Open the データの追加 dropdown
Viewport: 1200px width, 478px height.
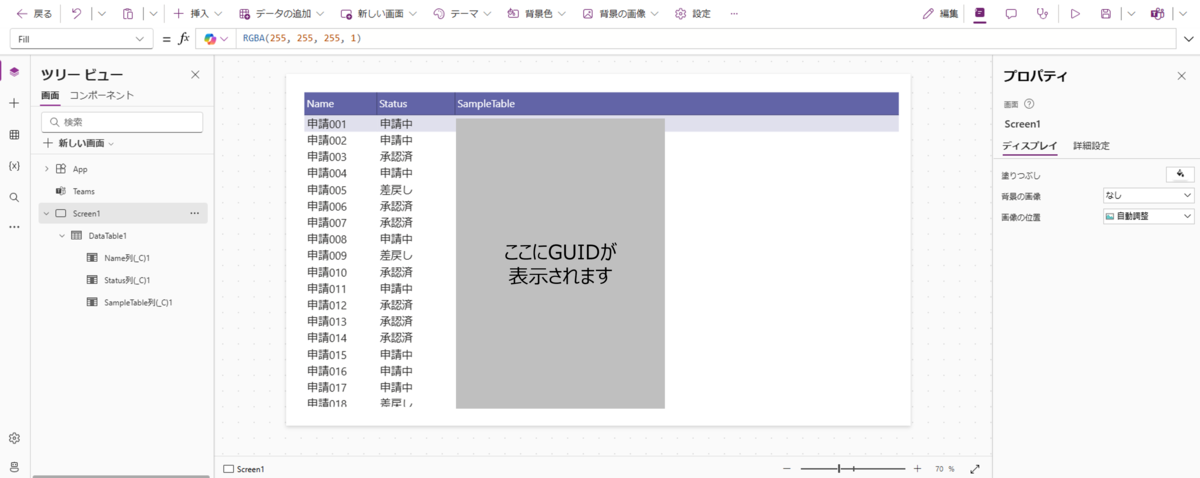tap(281, 14)
